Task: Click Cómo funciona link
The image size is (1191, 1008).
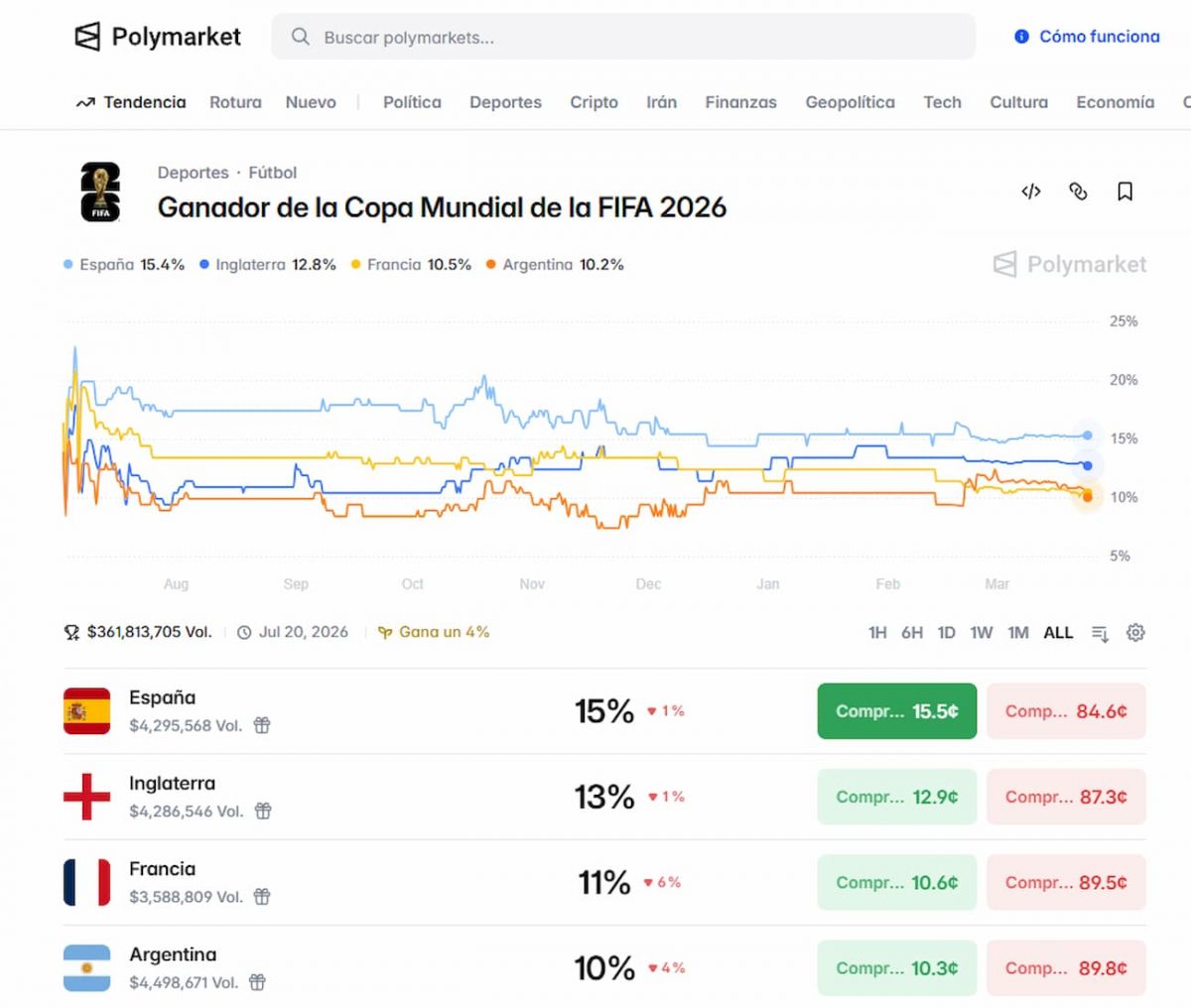Action: click(x=1097, y=36)
